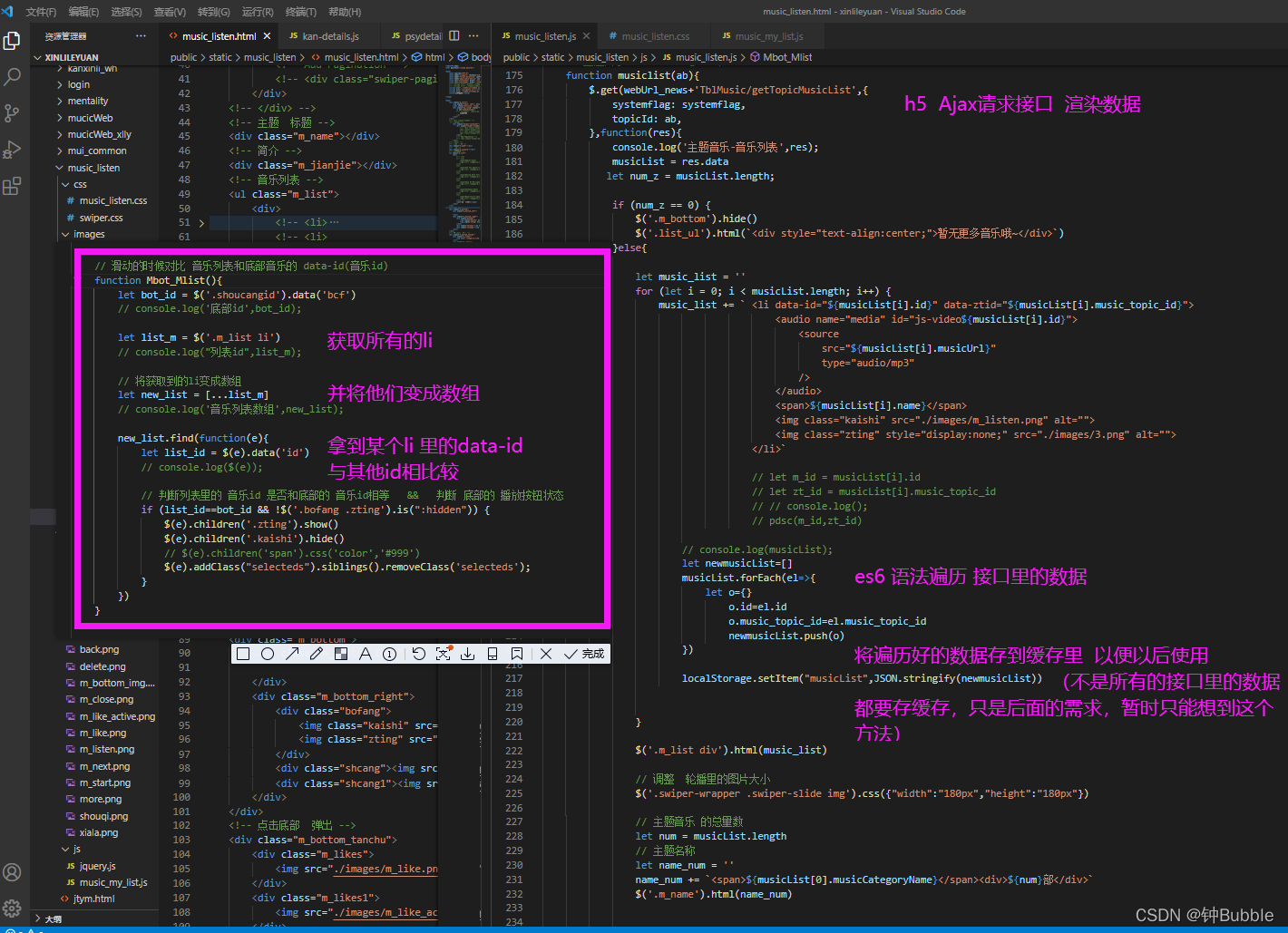Open swiper.css in explorer
This screenshot has width=1288, height=933.
coord(101,218)
